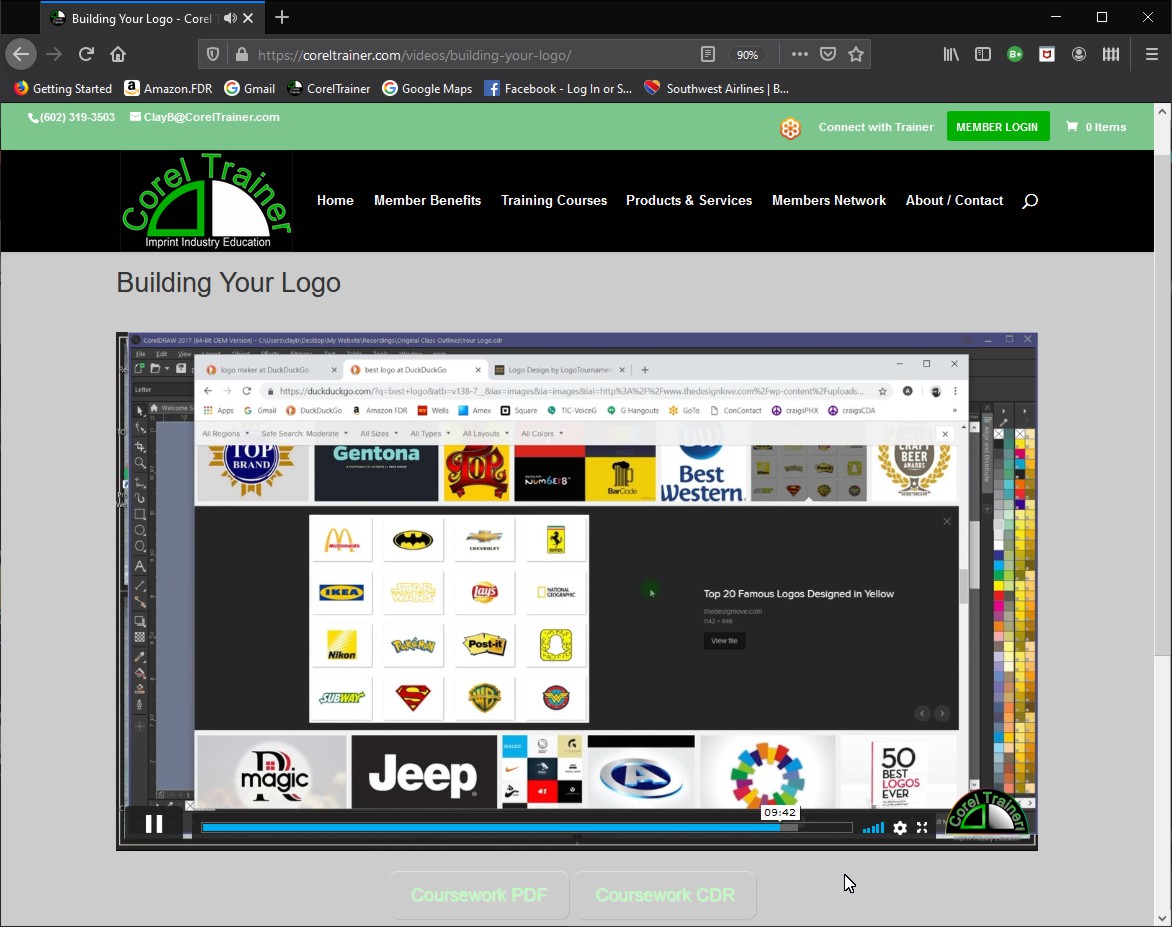Click the video progress bar
Viewport: 1172px width, 927px height.
(x=527, y=827)
